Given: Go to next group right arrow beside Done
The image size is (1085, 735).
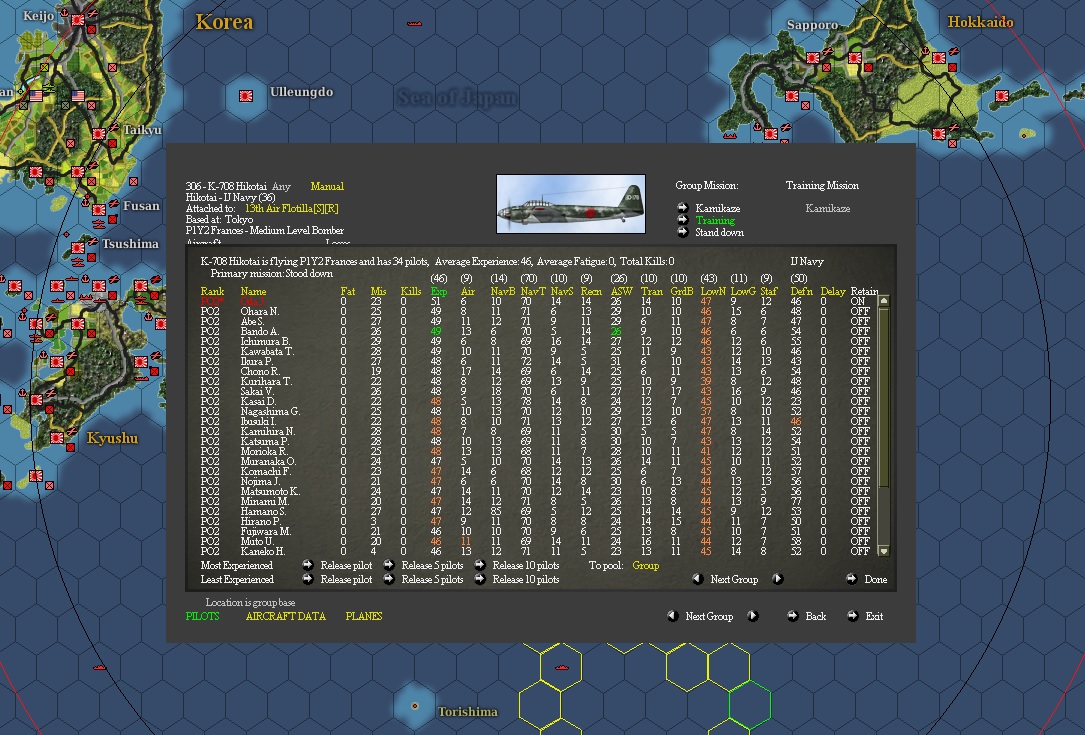Looking at the screenshot, I should click(x=778, y=579).
